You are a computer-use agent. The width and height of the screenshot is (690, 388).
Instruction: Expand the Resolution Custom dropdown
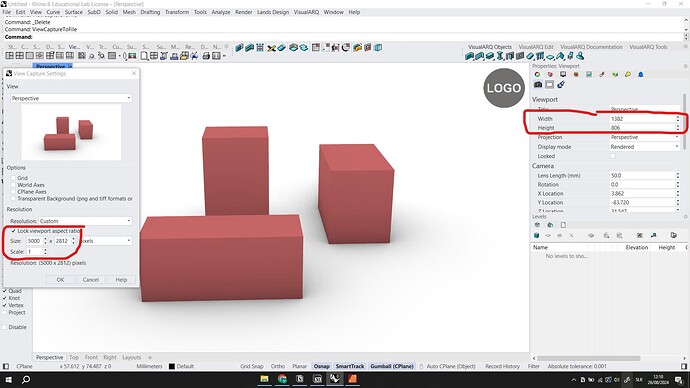coord(85,221)
